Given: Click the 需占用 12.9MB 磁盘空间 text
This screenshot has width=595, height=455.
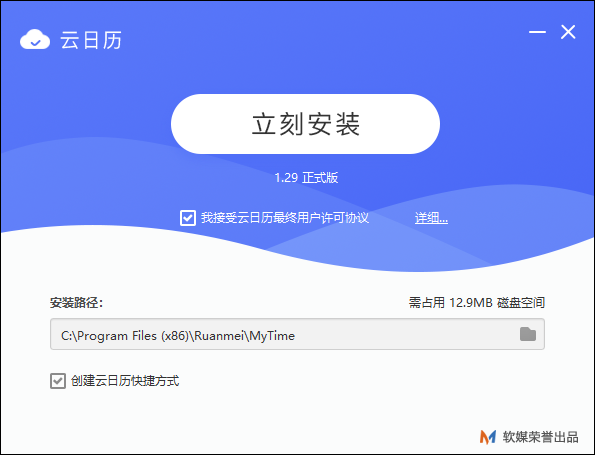Looking at the screenshot, I should pos(477,302).
